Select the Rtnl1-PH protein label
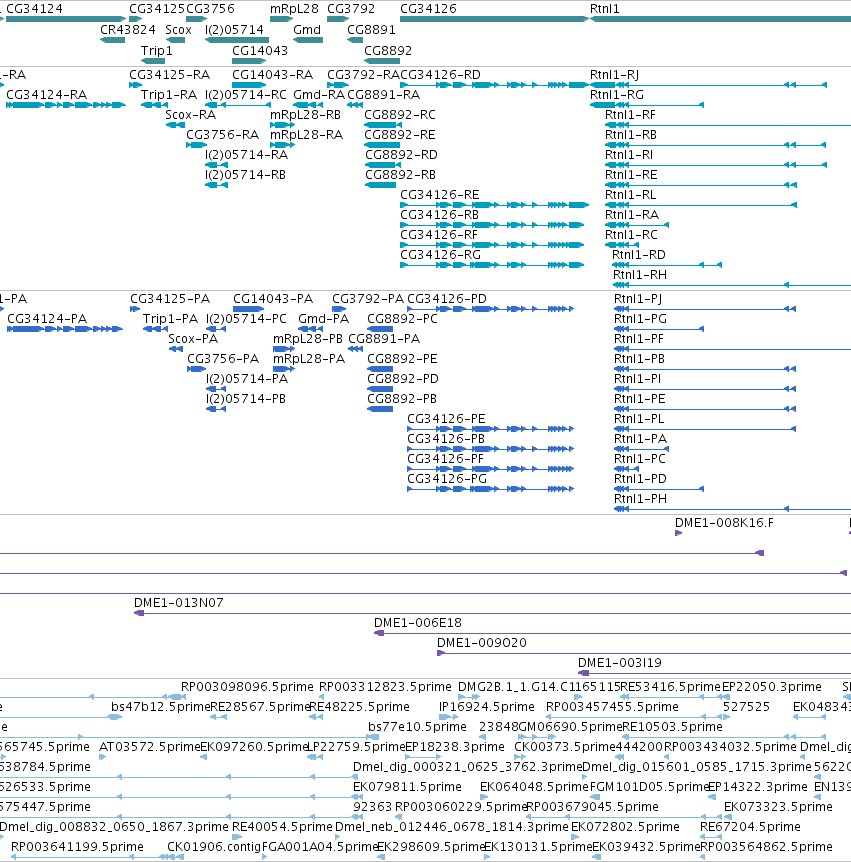 640,499
